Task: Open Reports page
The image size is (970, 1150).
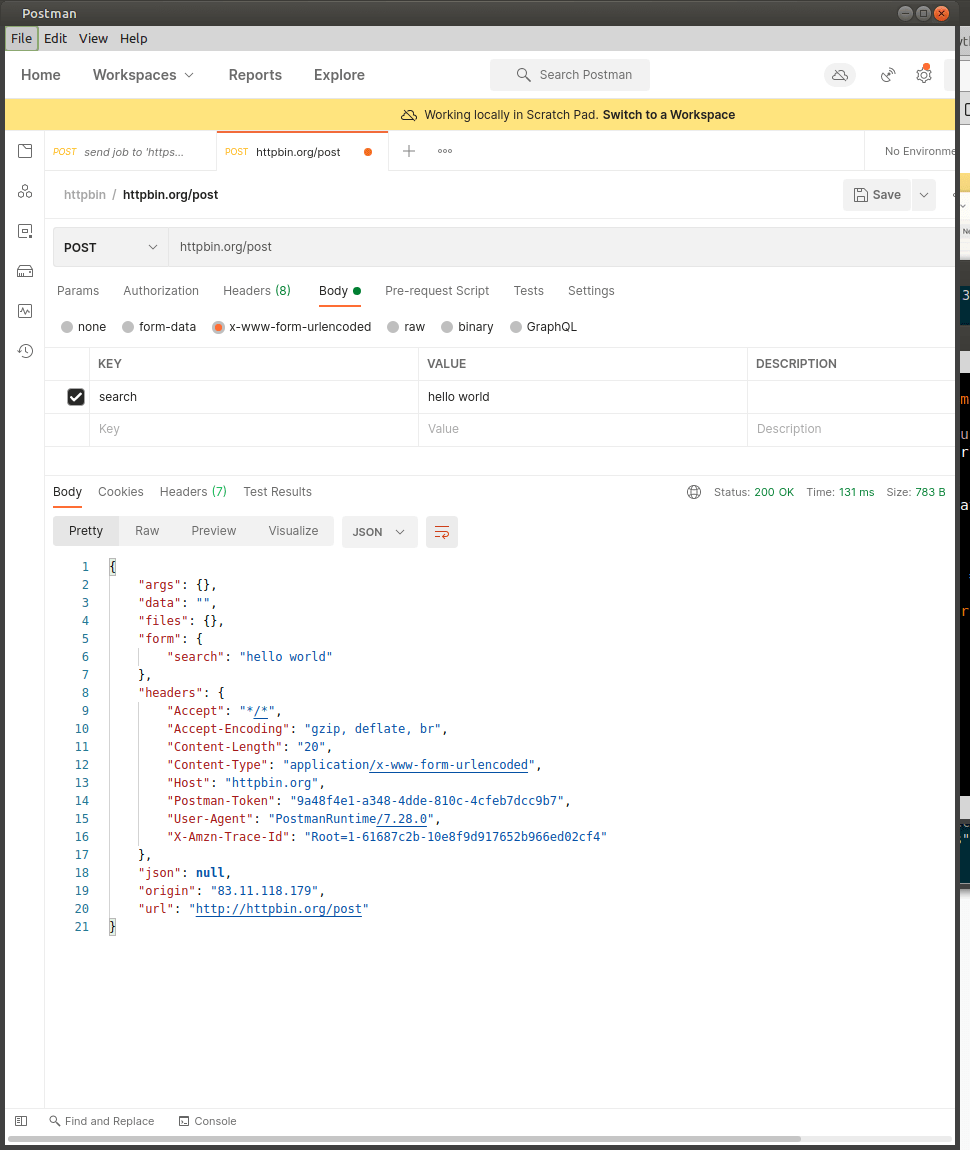Action: point(255,75)
